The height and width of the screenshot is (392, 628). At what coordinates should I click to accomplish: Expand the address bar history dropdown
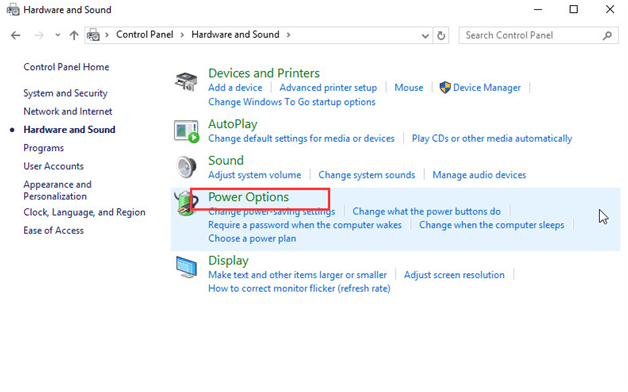pos(425,36)
